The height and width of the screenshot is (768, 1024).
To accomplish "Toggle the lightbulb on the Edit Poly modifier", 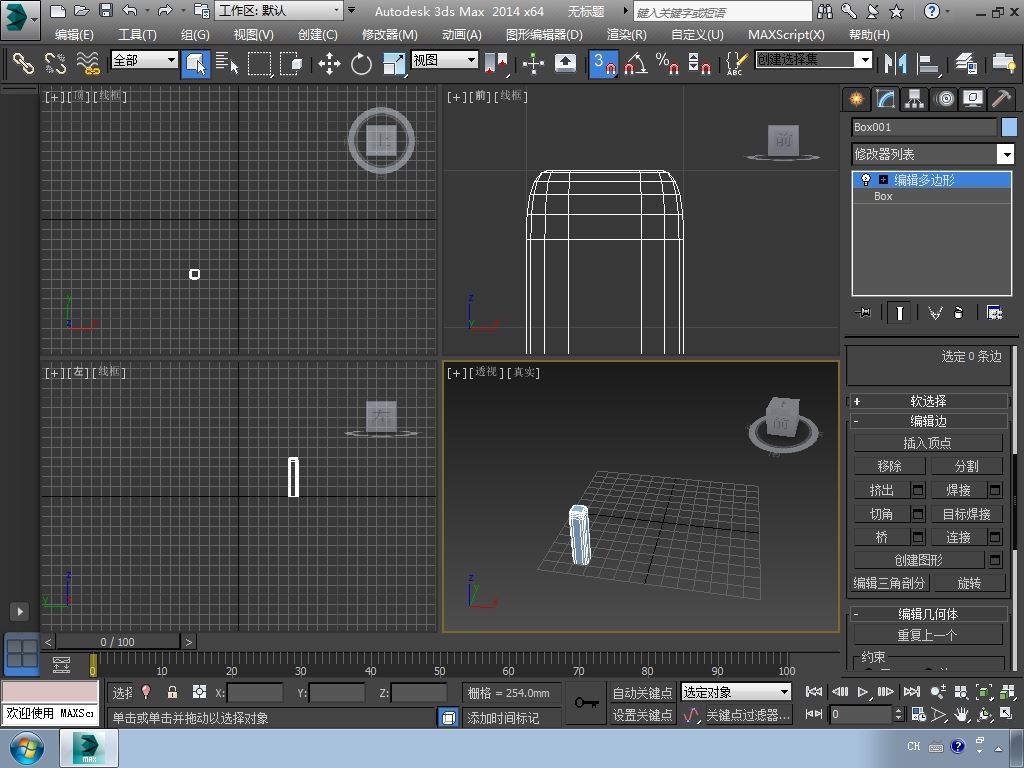I will pos(866,180).
